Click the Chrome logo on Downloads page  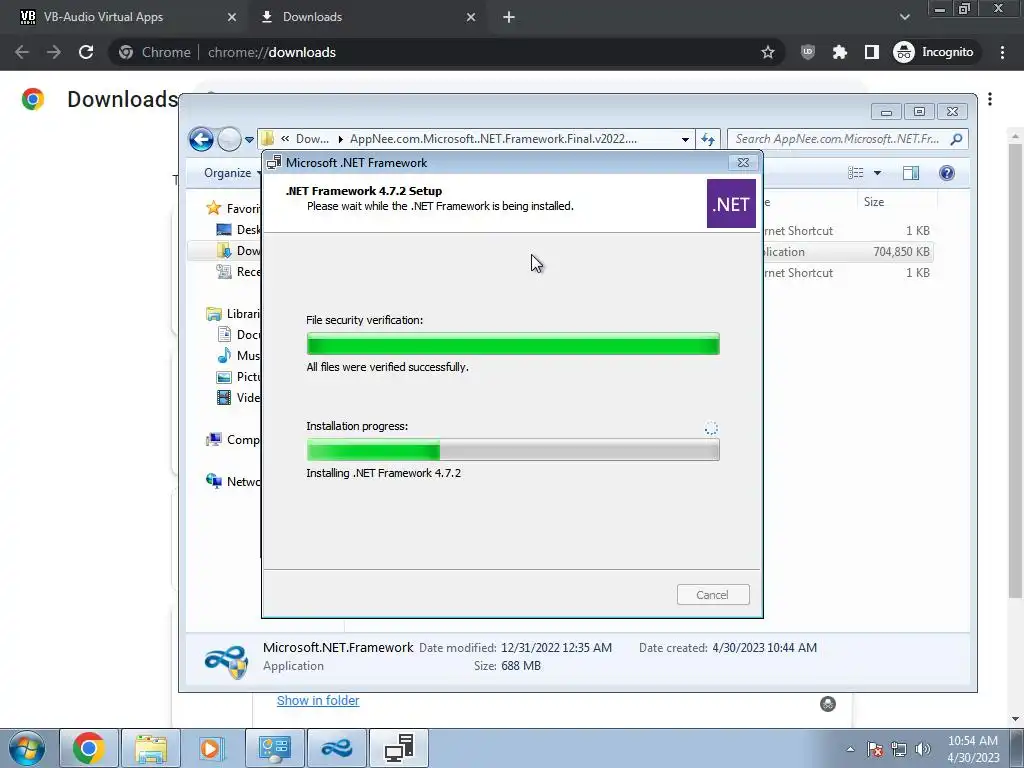point(33,99)
